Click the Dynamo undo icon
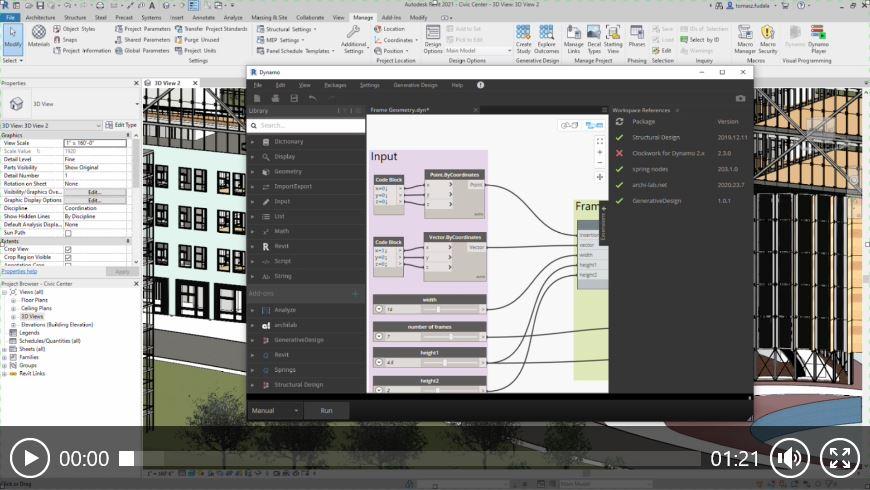 pos(312,98)
